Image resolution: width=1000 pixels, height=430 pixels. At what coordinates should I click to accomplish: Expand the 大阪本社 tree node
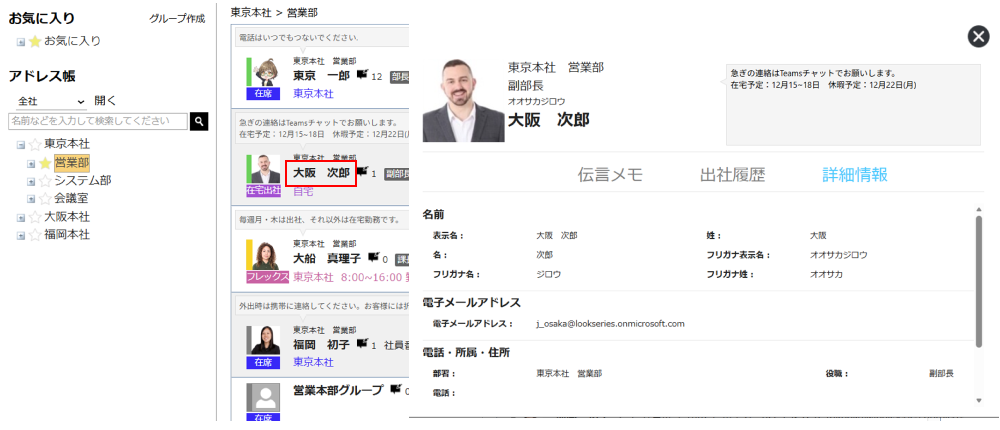click(21, 217)
